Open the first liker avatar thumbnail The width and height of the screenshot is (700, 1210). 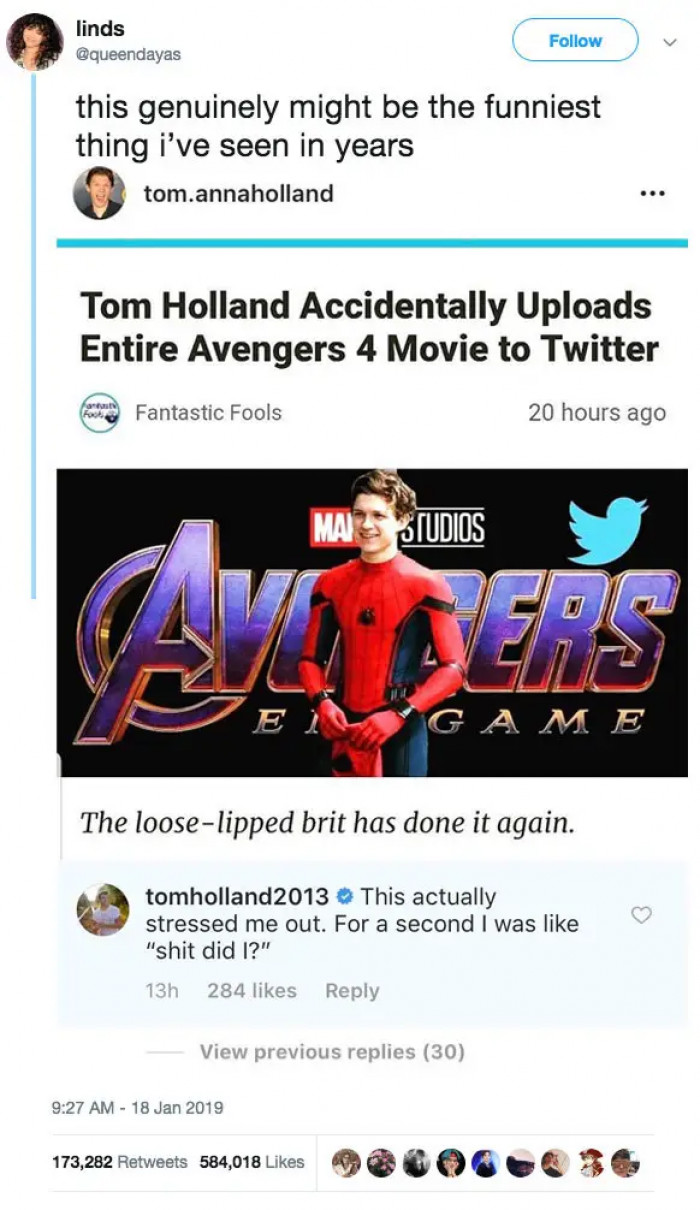click(x=346, y=1162)
